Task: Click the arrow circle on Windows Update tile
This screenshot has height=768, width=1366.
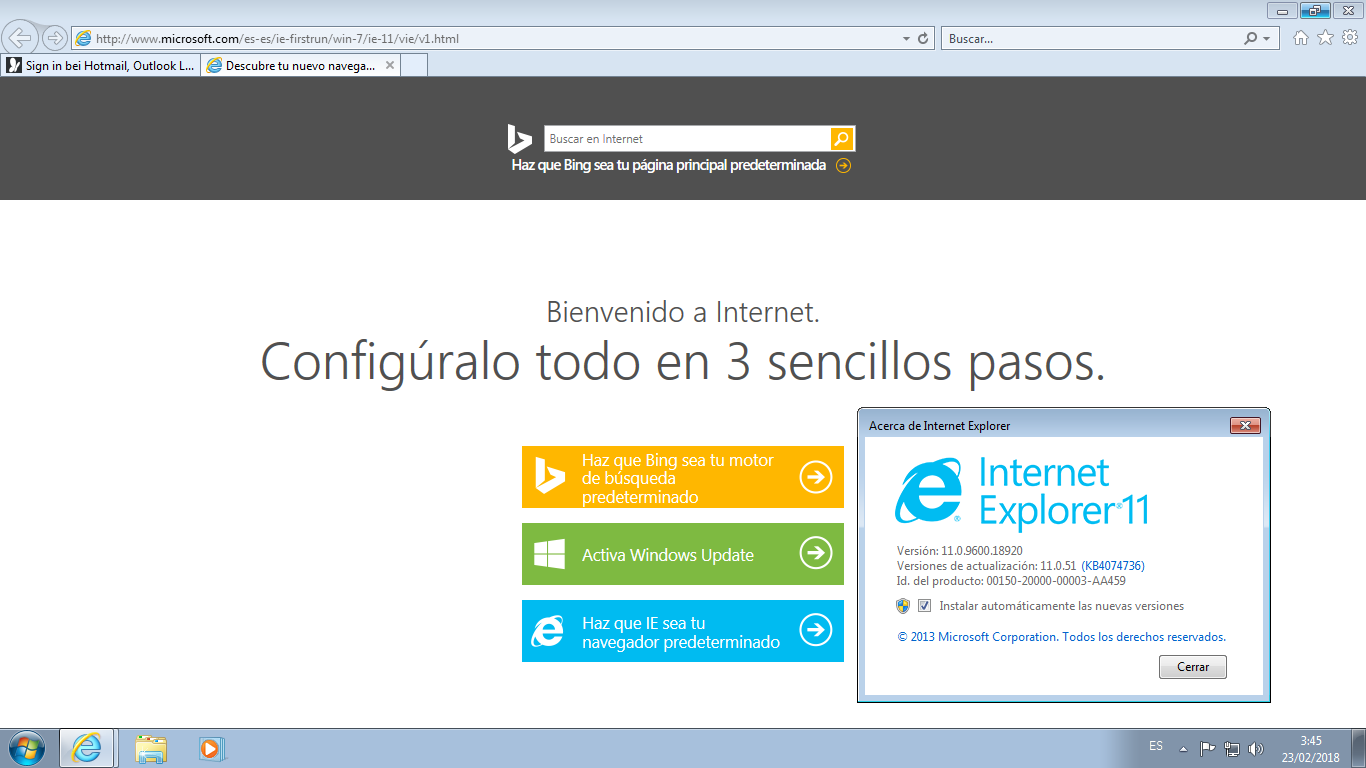Action: (x=816, y=552)
